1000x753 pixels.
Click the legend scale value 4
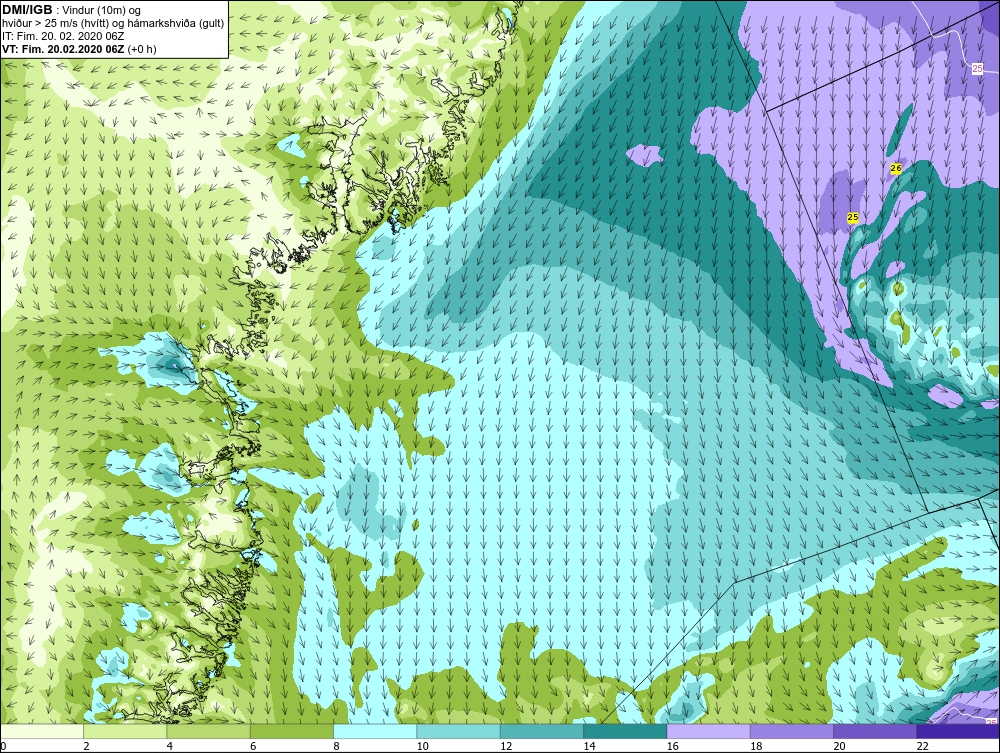[x=170, y=746]
